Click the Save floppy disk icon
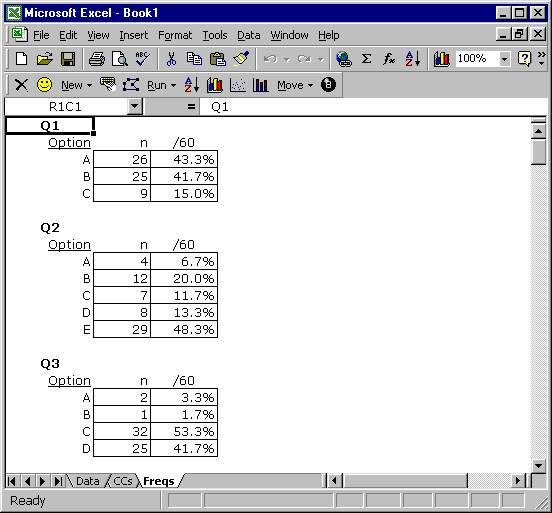The height and width of the screenshot is (513, 552). (68, 59)
